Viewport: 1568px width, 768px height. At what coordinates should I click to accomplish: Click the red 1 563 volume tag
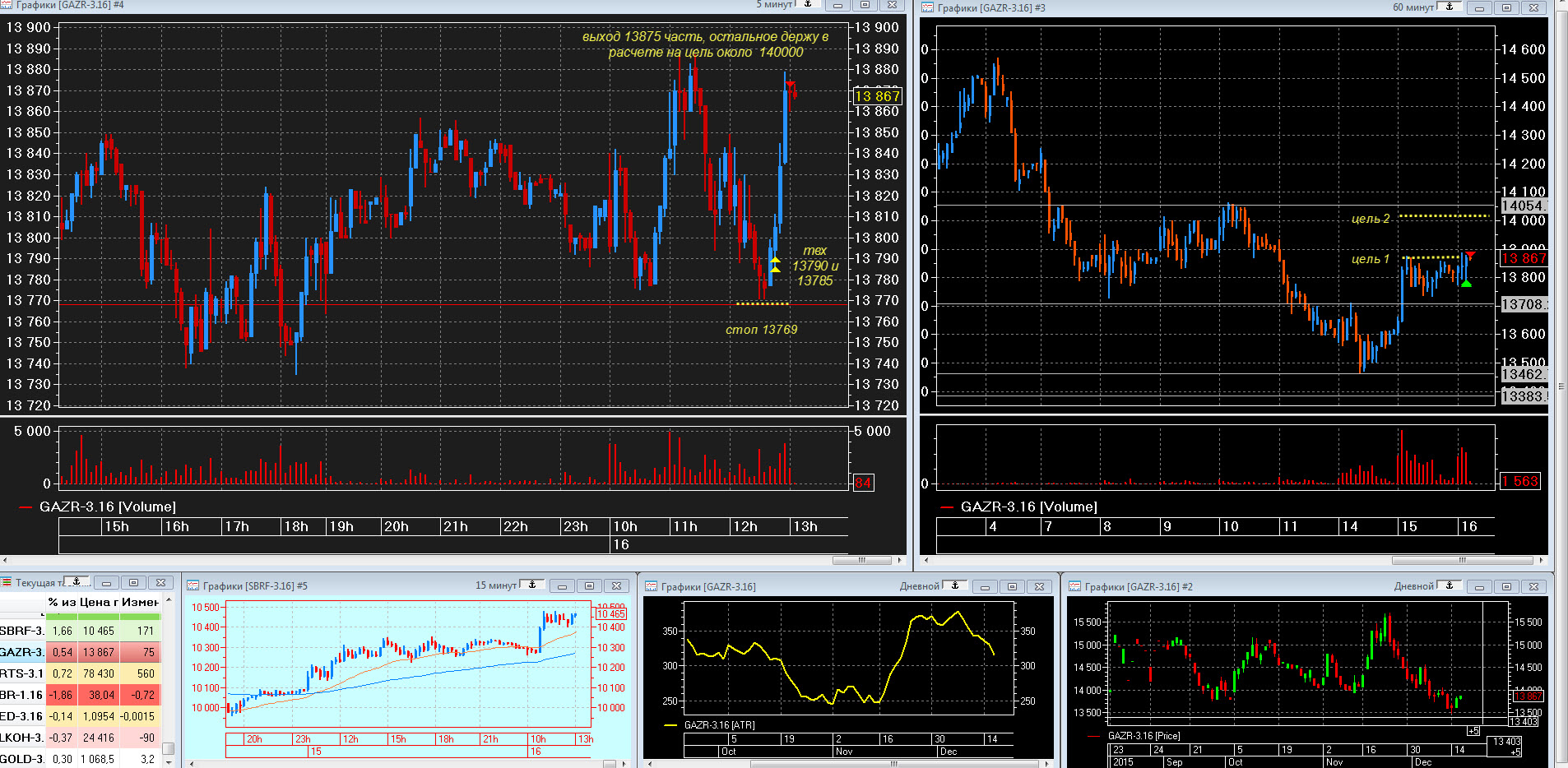point(1519,482)
